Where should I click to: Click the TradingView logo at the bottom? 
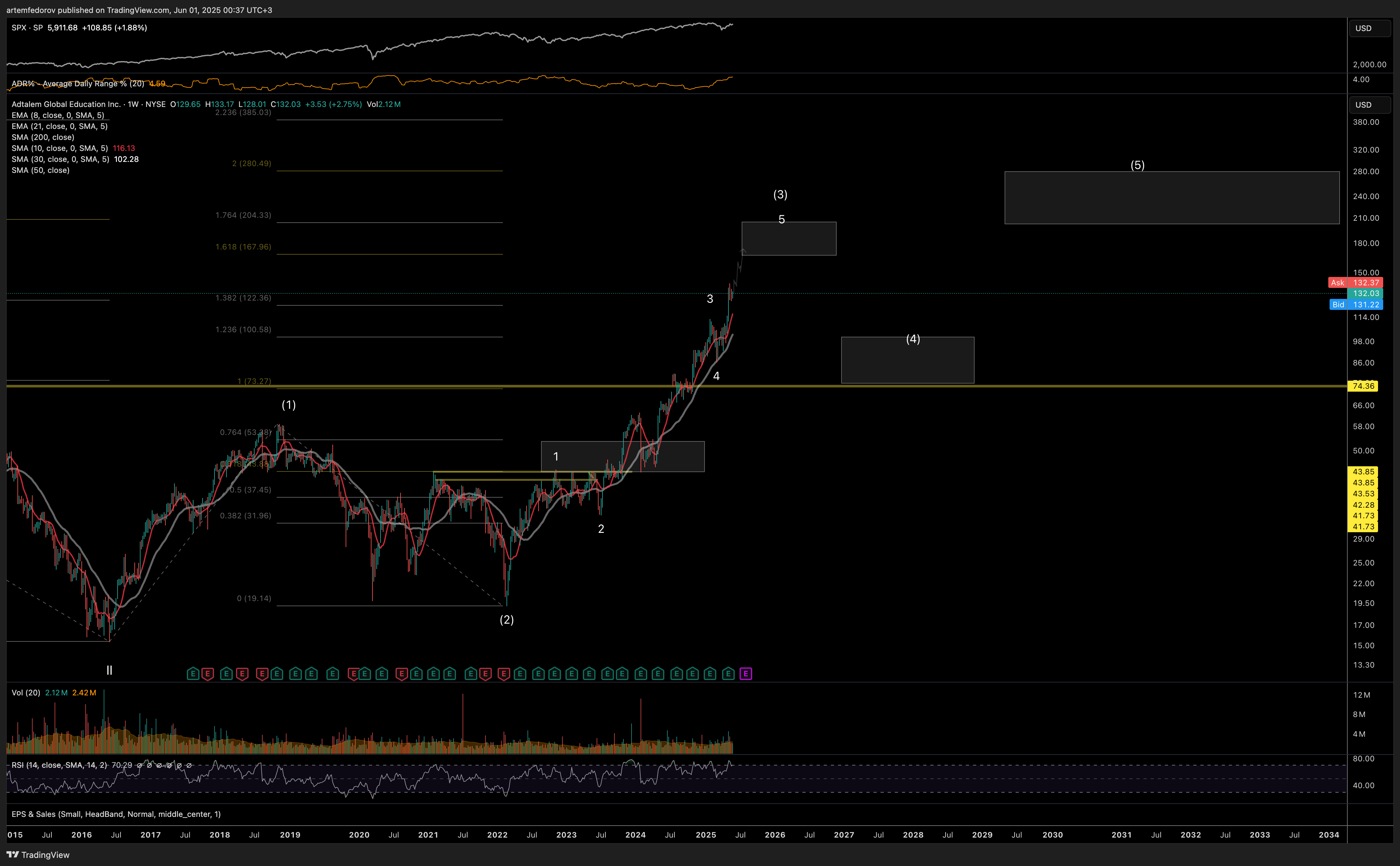38,855
